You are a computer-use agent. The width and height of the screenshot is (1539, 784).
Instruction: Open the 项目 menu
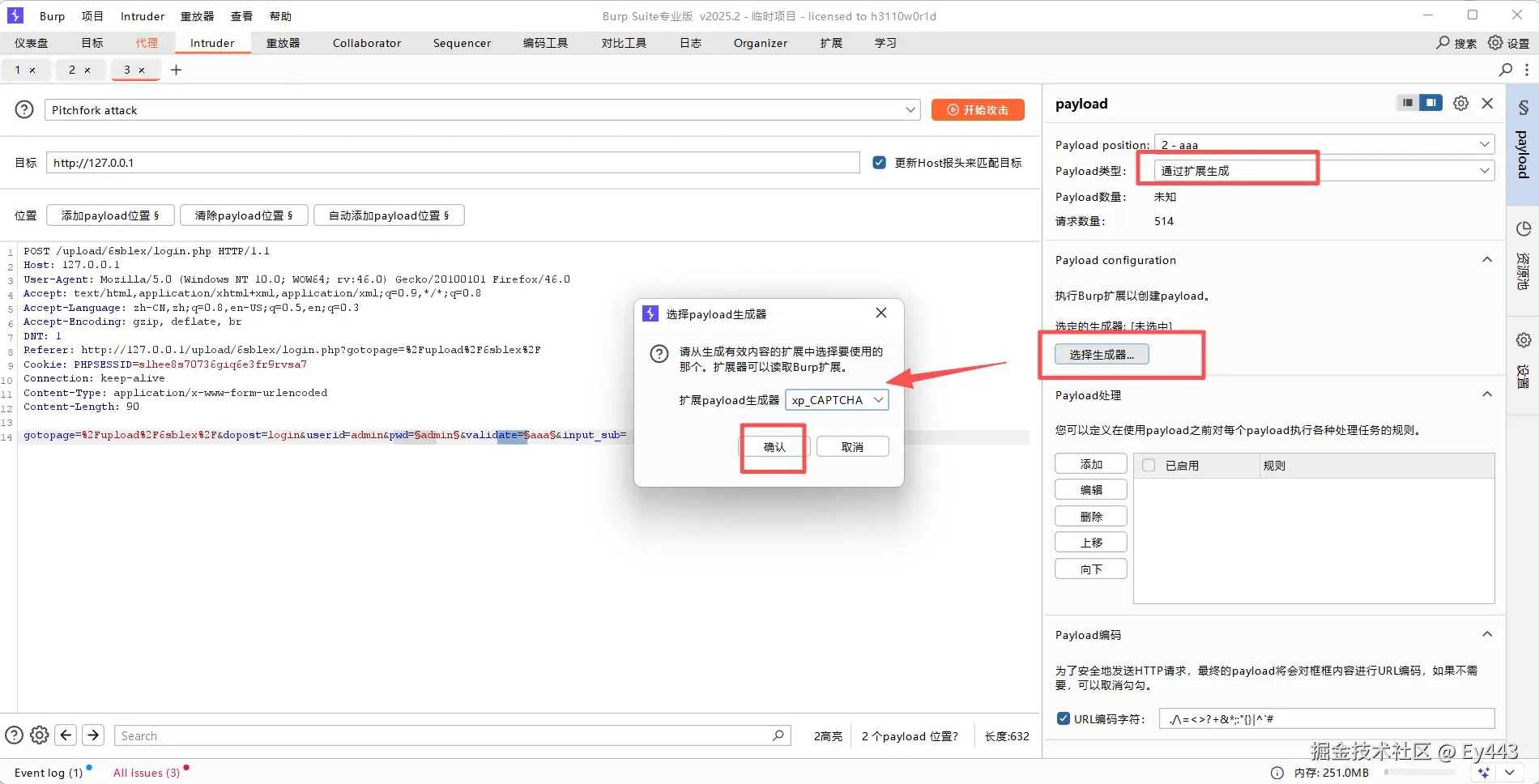(92, 16)
